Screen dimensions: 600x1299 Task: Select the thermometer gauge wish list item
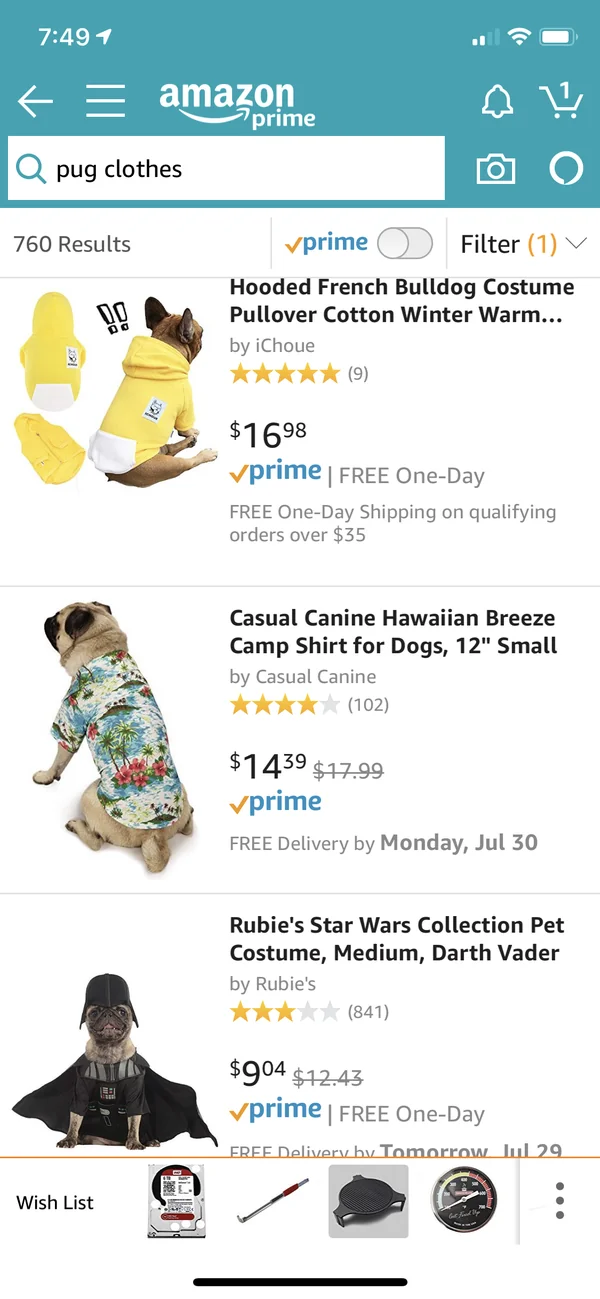click(462, 1201)
